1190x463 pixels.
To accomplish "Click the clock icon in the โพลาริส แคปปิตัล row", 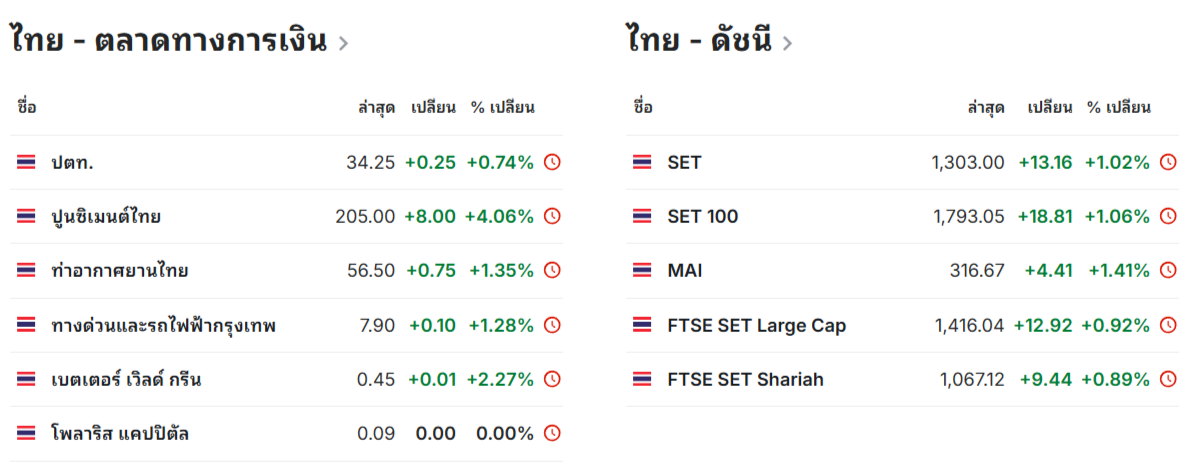I will [552, 433].
